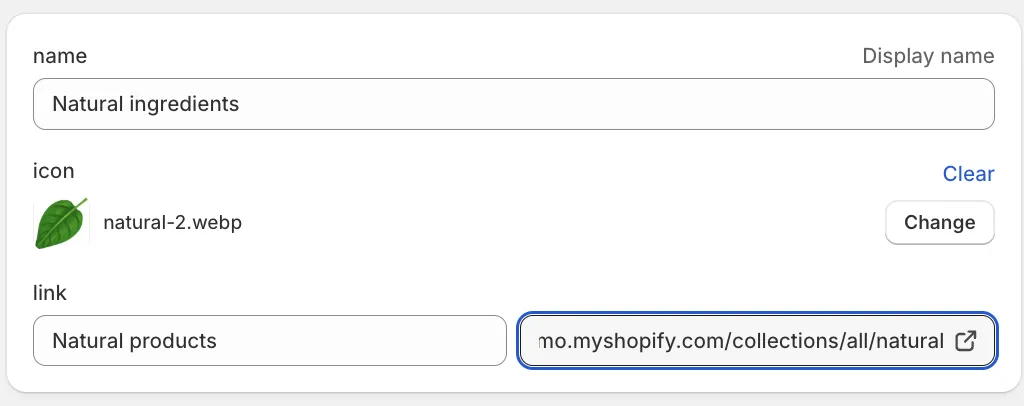Open the link in a new tab icon
The image size is (1024, 406).
(966, 341)
